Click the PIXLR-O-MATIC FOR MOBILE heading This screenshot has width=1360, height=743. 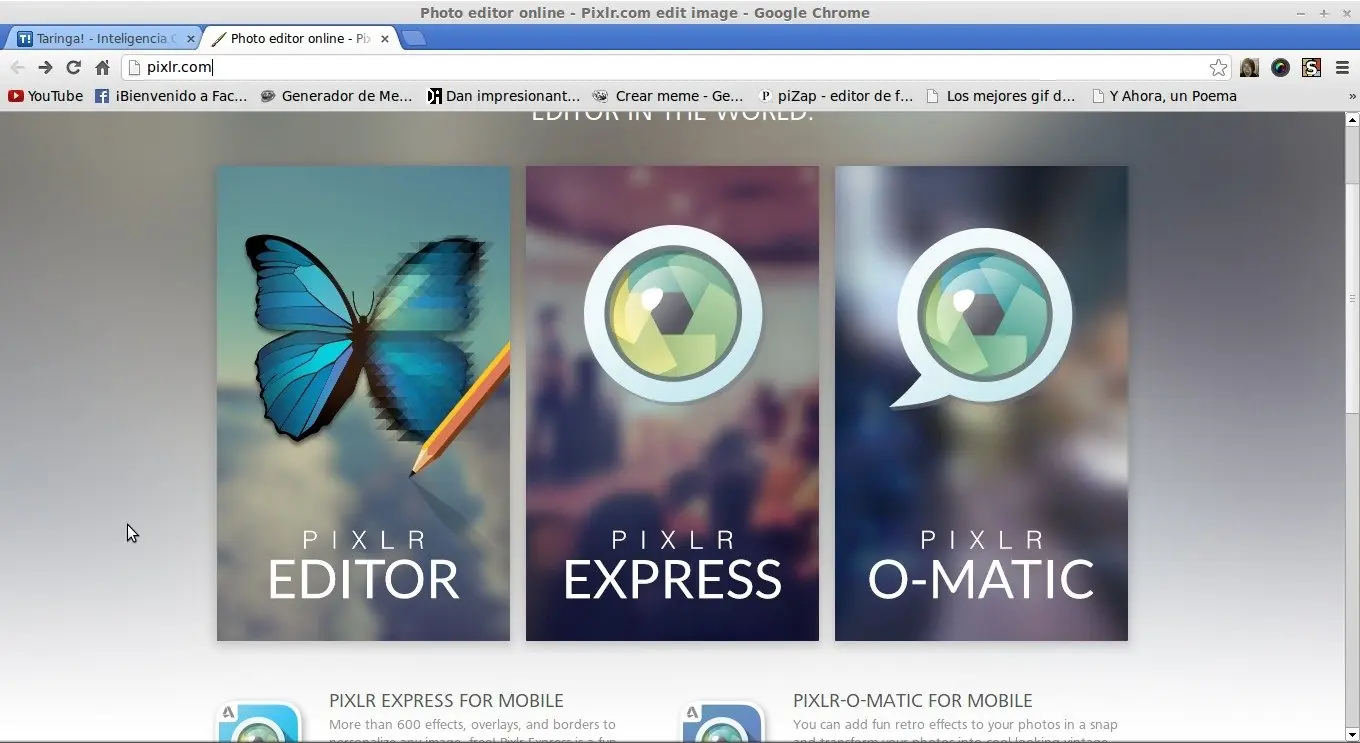[x=912, y=701]
